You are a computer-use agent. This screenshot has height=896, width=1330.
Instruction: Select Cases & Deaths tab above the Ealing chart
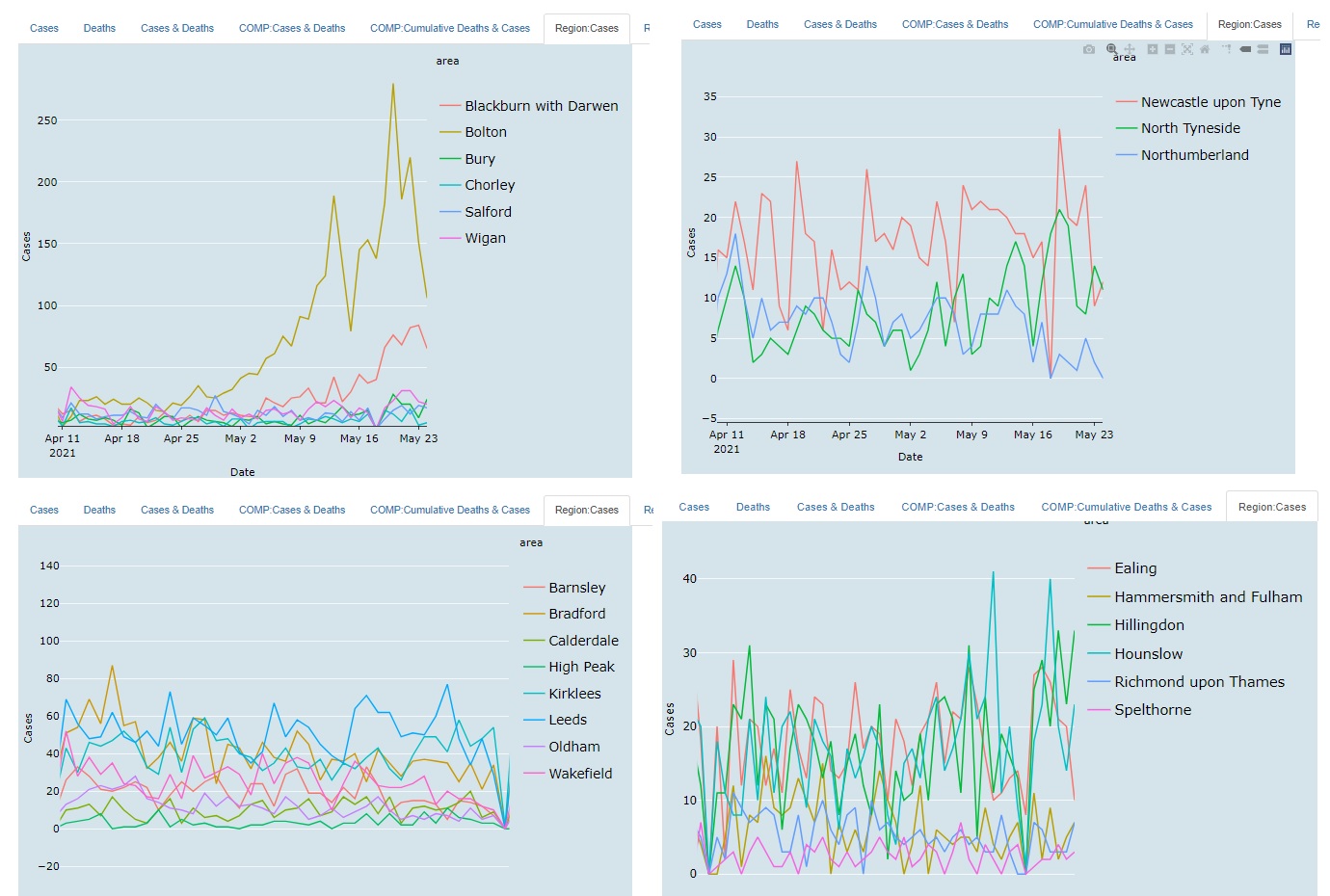point(836,507)
